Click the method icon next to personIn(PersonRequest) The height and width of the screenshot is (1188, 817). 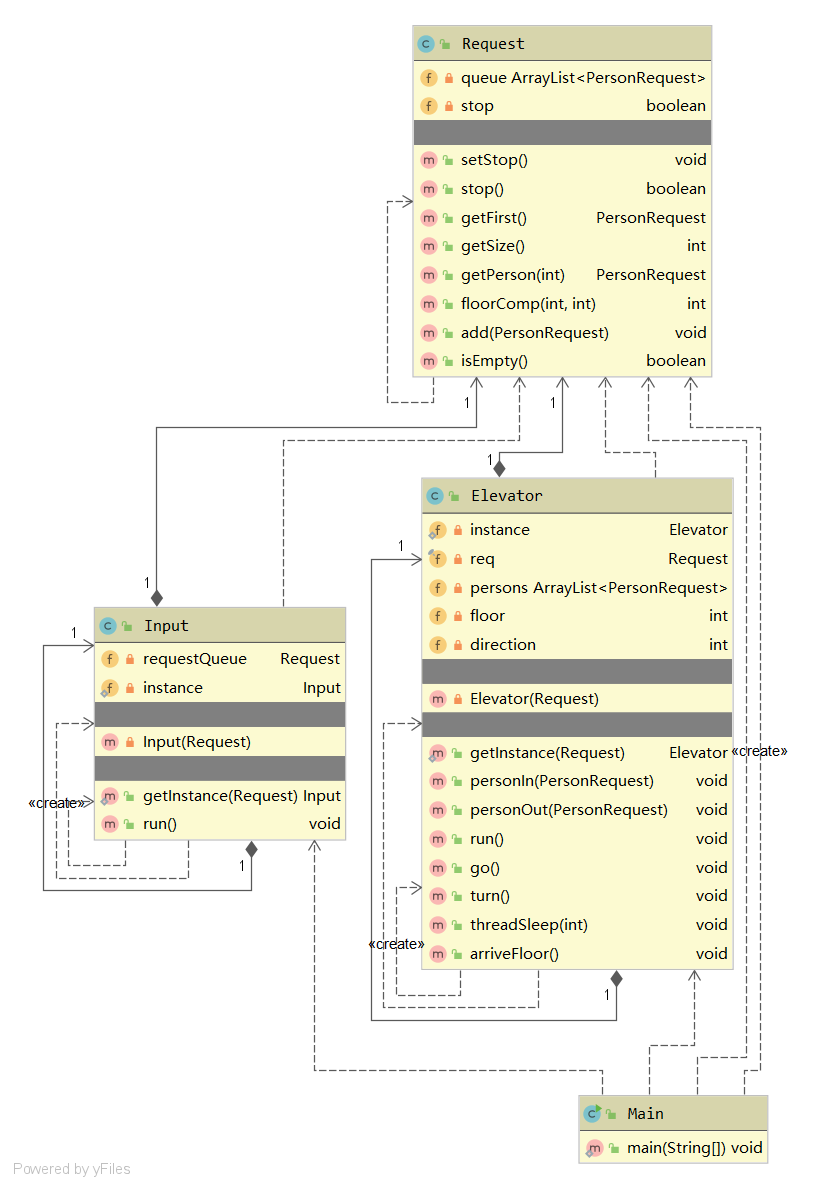(x=437, y=781)
